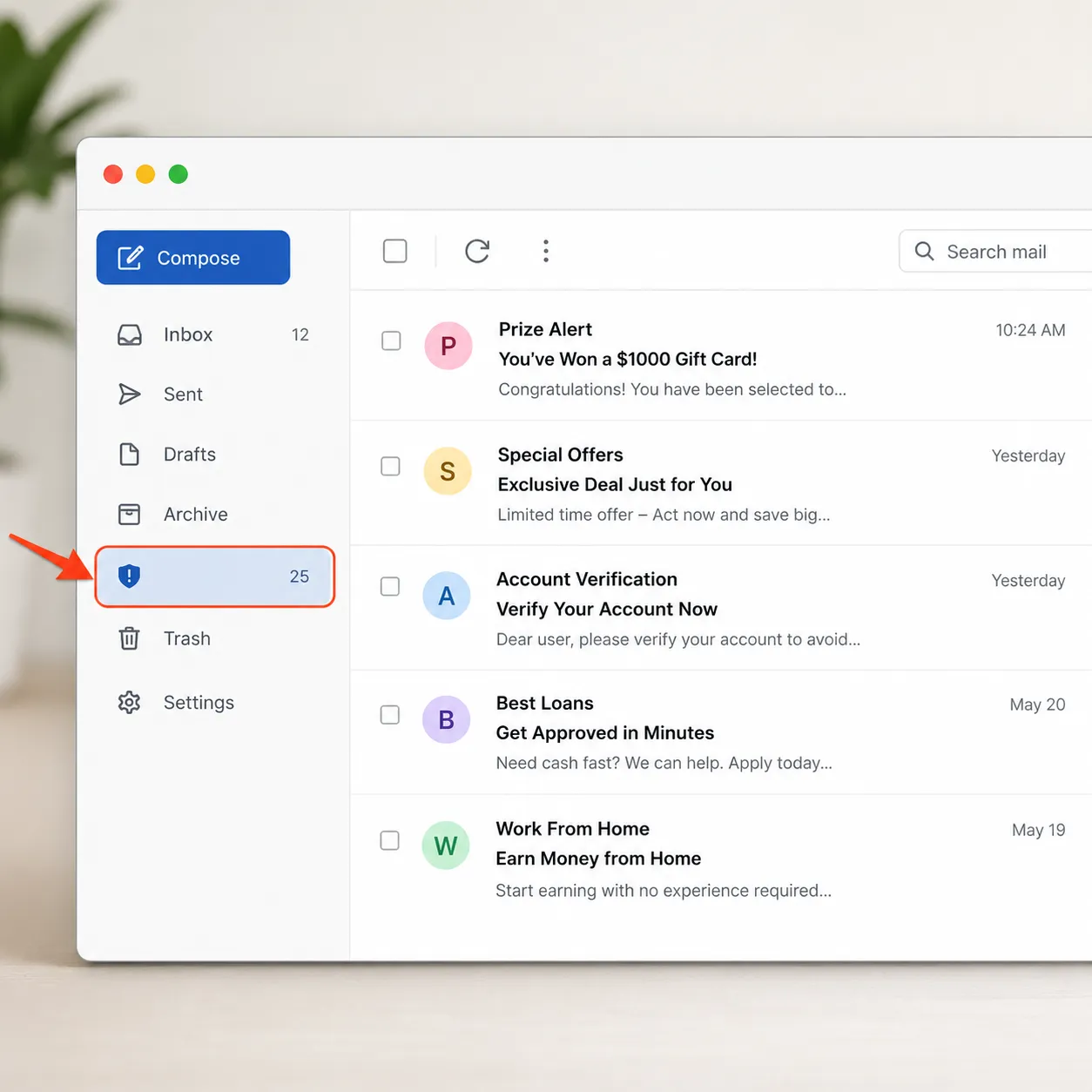Click the Inbox tray icon
1092x1092 pixels.
(130, 335)
